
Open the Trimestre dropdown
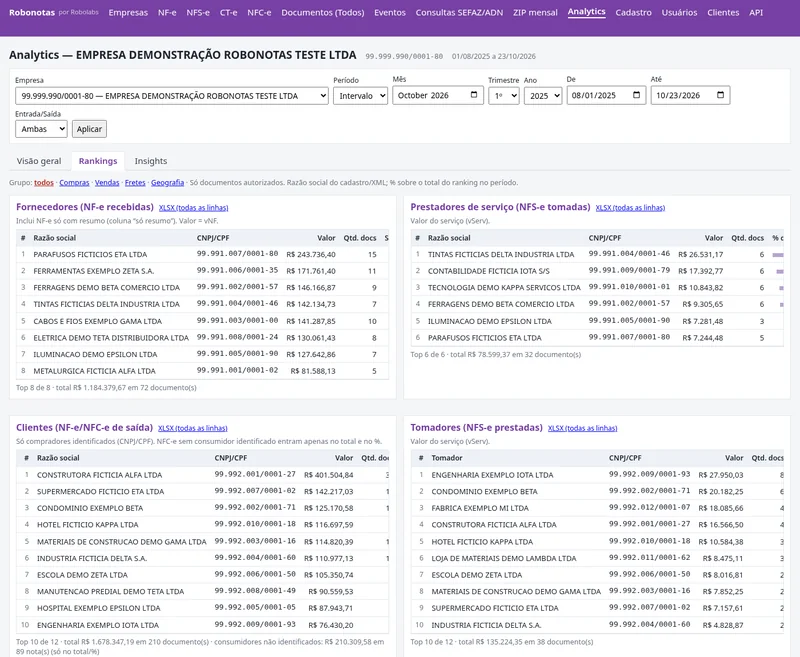(504, 96)
